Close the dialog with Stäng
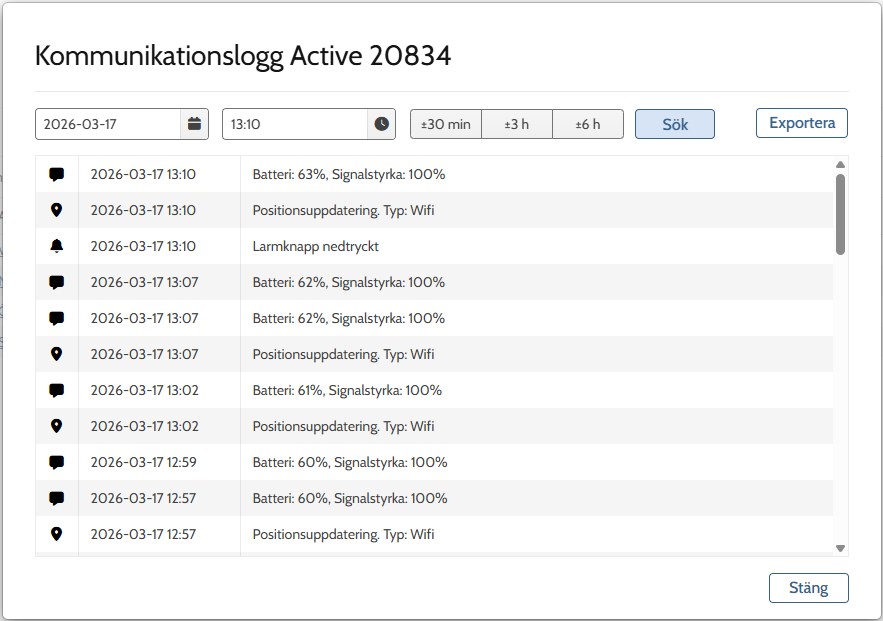 (809, 588)
